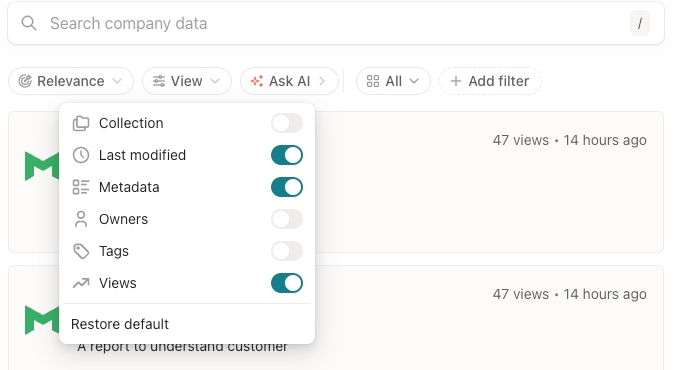Switch on the Owners toggle

pos(287,219)
